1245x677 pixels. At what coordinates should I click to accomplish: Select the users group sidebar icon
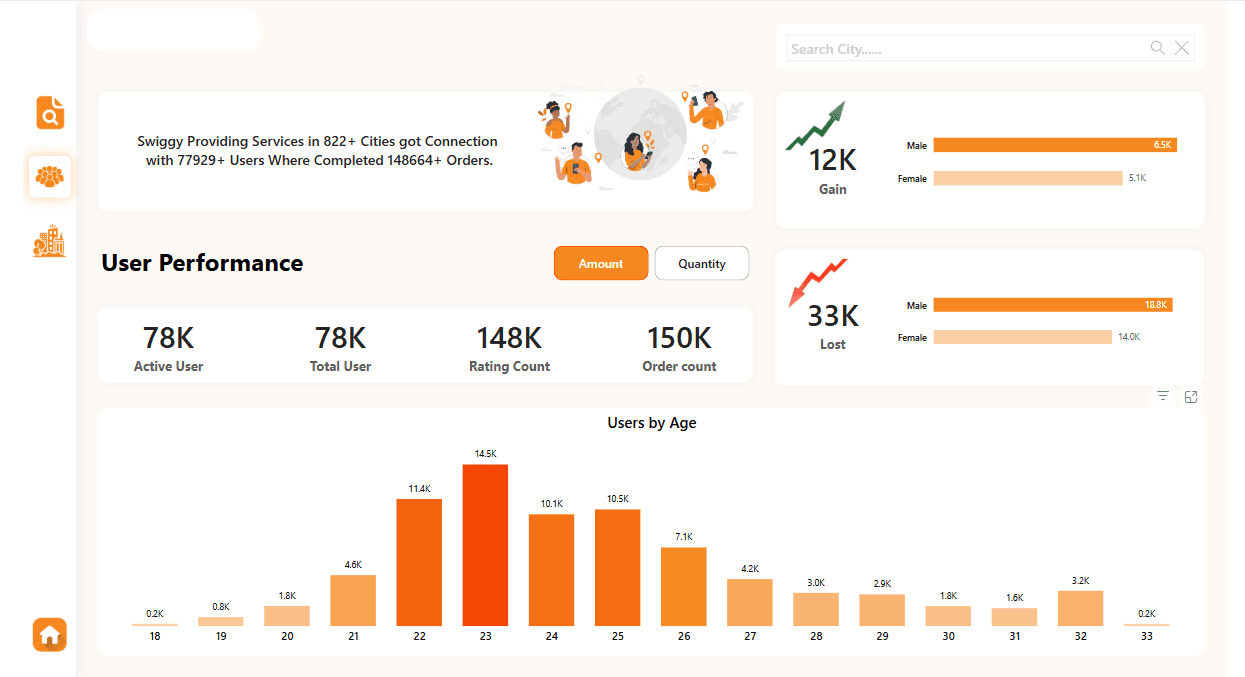(50, 177)
